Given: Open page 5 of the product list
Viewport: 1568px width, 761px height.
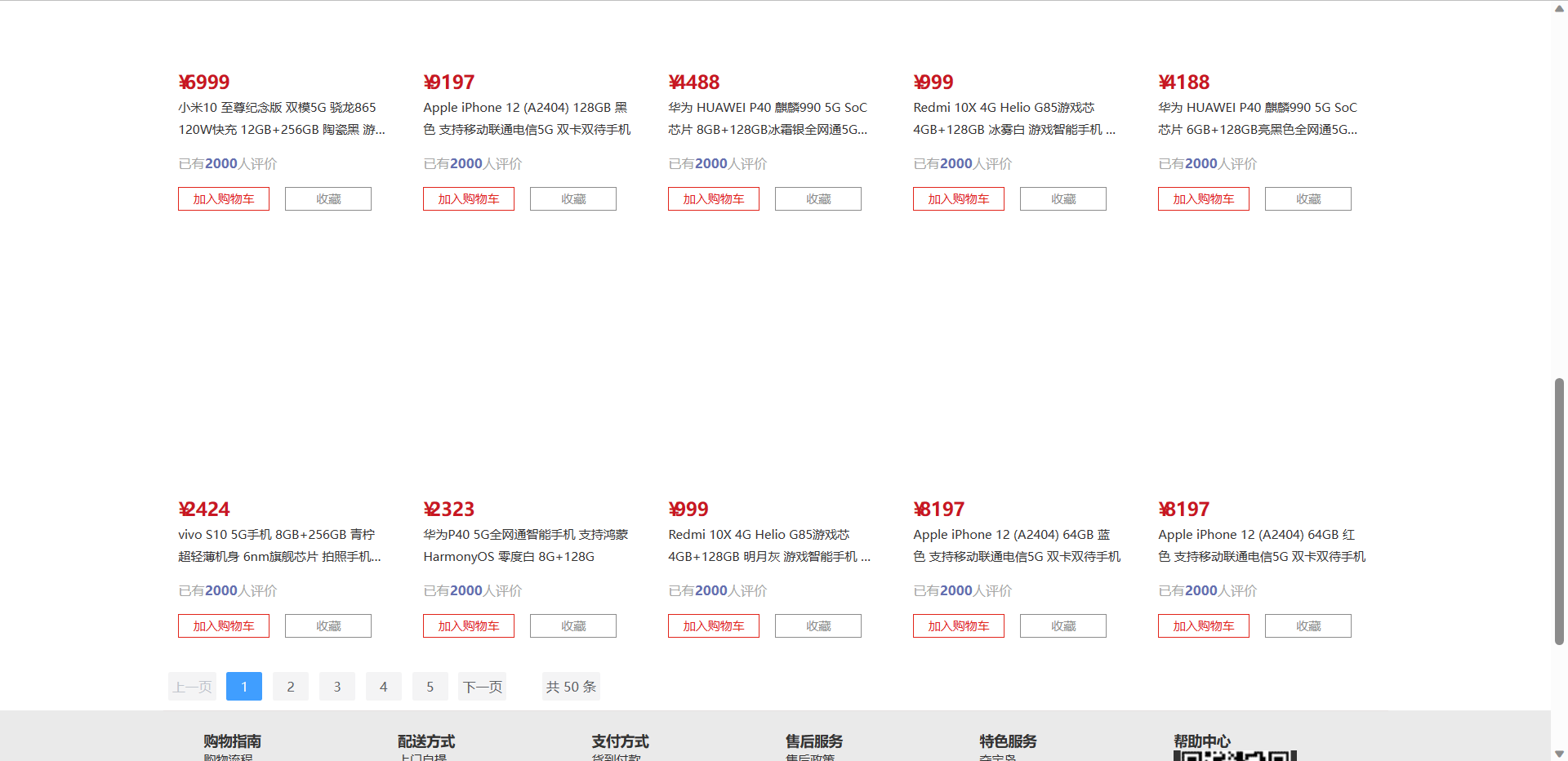Looking at the screenshot, I should (430, 686).
